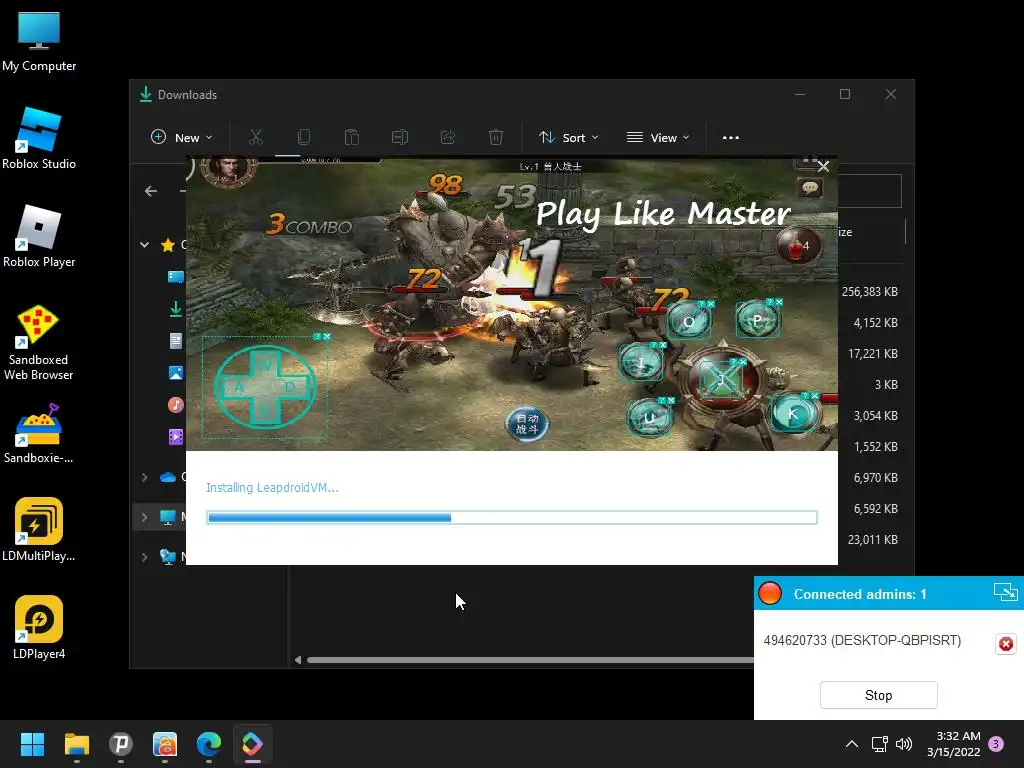Click the orange letter-a taskbar app
The image size is (1024, 768).
point(165,744)
